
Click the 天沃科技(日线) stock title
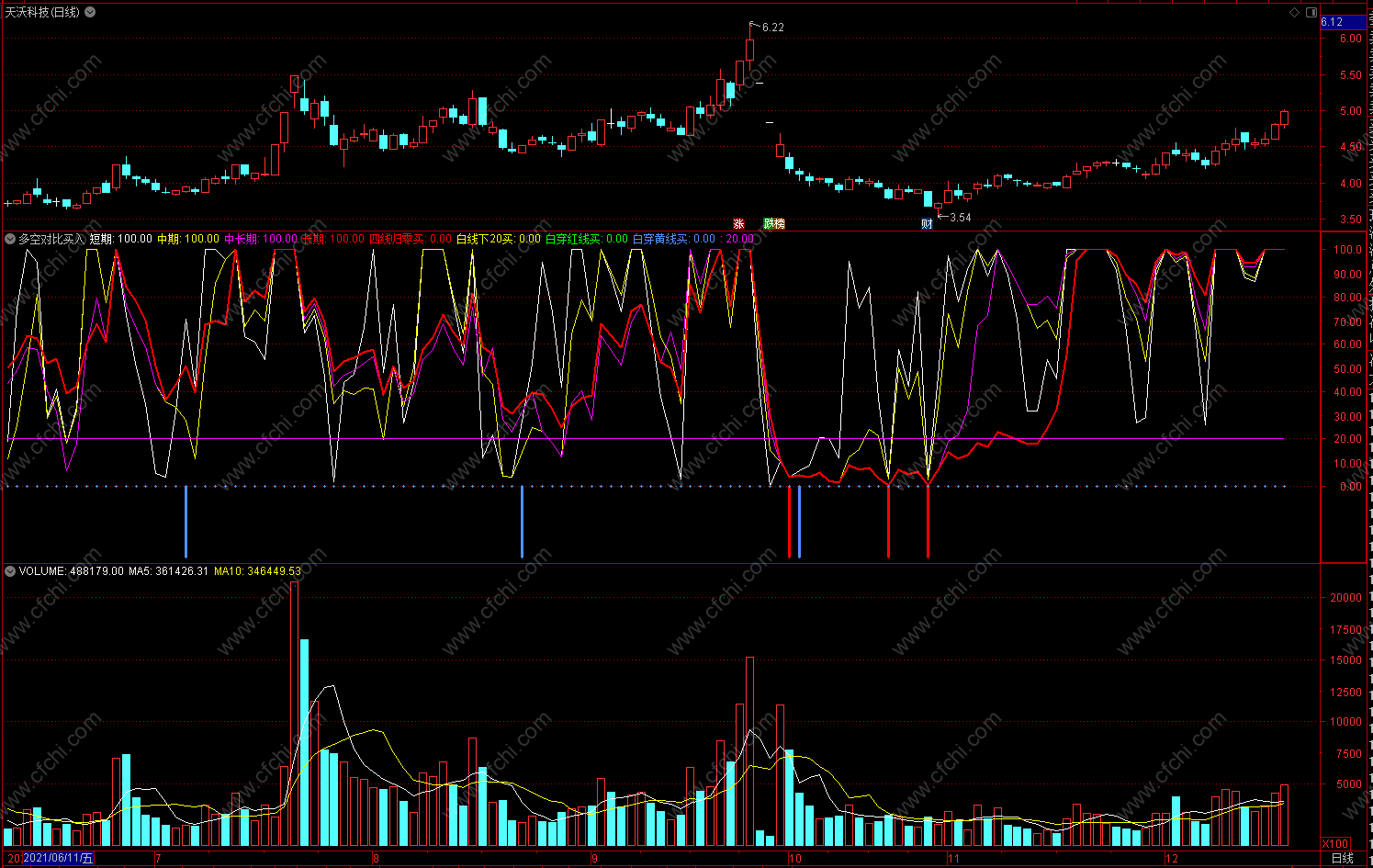pyautogui.click(x=42, y=12)
